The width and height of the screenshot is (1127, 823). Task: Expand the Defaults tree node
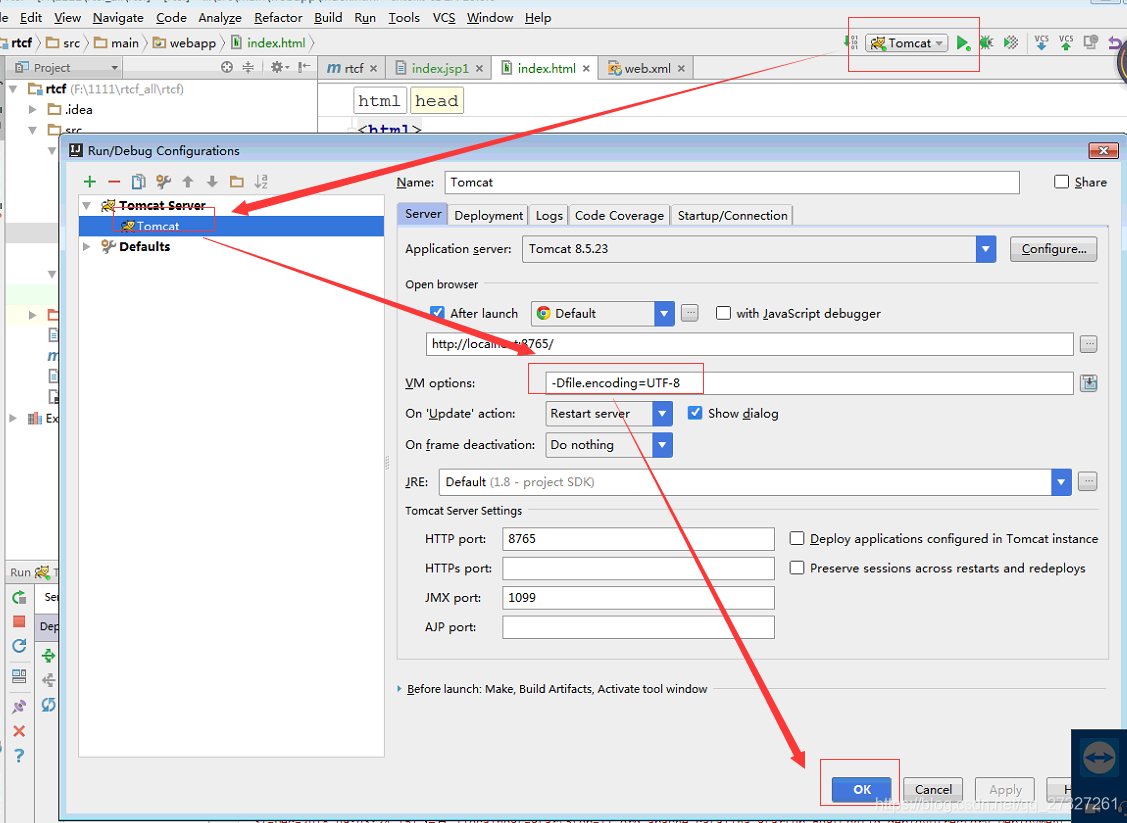coord(87,247)
